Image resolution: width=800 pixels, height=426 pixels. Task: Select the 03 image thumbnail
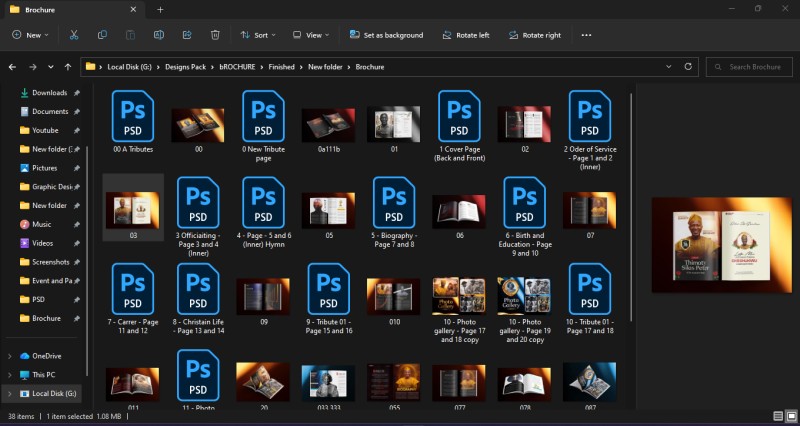pos(133,210)
